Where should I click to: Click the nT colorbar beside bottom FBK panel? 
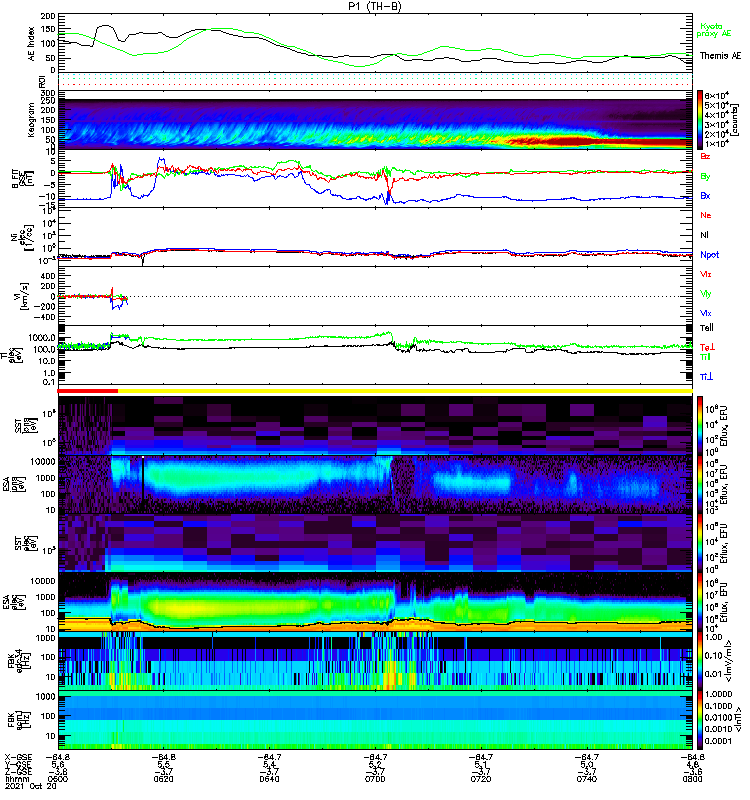700,720
